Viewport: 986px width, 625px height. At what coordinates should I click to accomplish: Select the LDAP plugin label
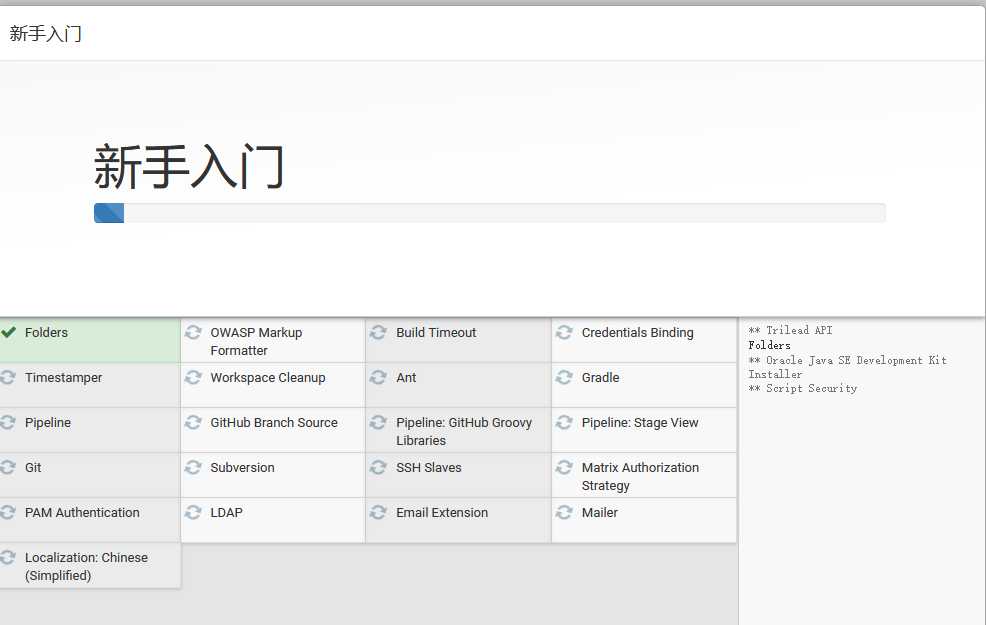click(226, 512)
